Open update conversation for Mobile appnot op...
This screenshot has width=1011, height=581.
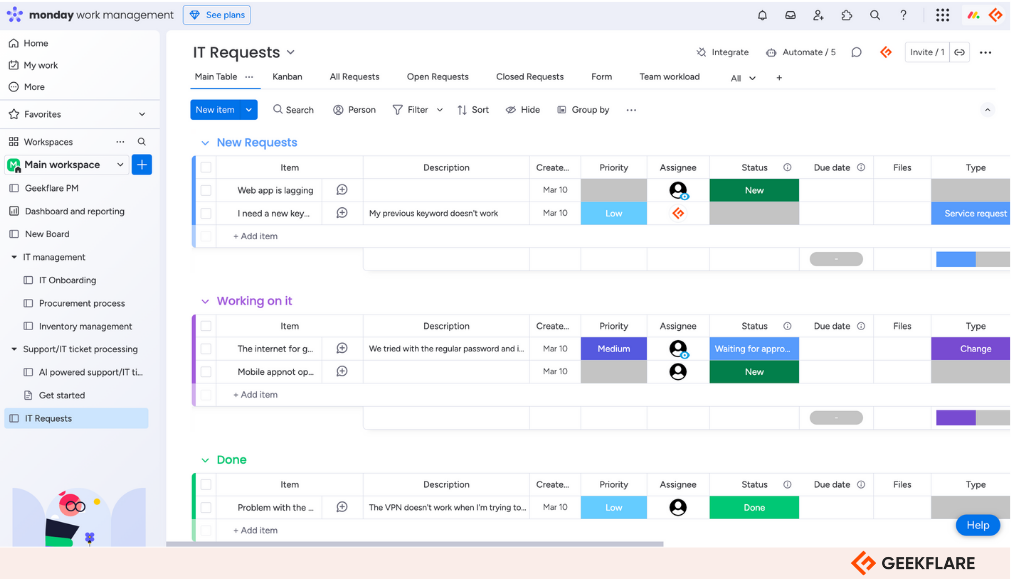[342, 371]
